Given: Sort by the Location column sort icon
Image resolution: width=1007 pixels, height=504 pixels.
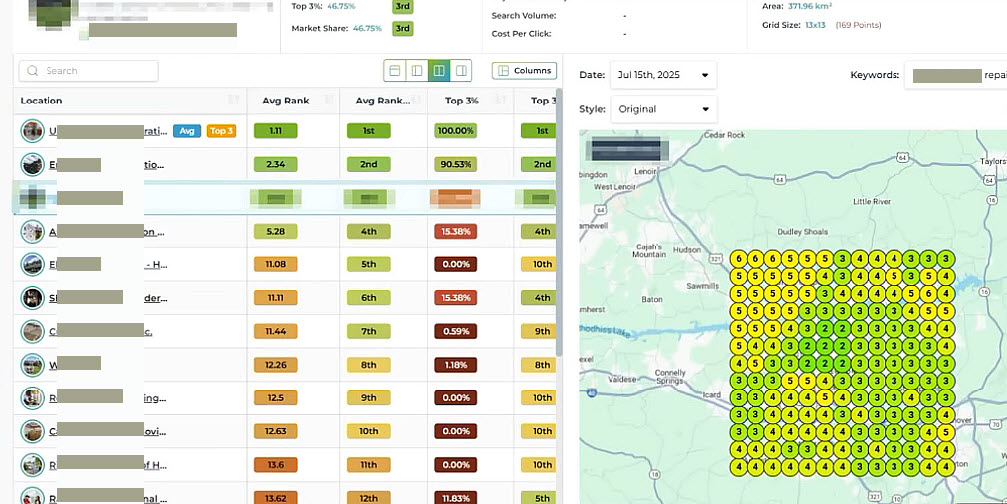Looking at the screenshot, I should [234, 100].
